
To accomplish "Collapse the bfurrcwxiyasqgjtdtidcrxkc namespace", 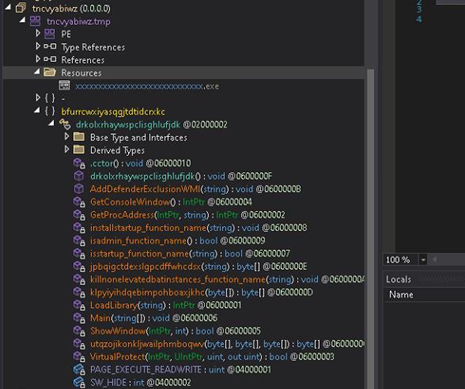I will [x=37, y=110].
